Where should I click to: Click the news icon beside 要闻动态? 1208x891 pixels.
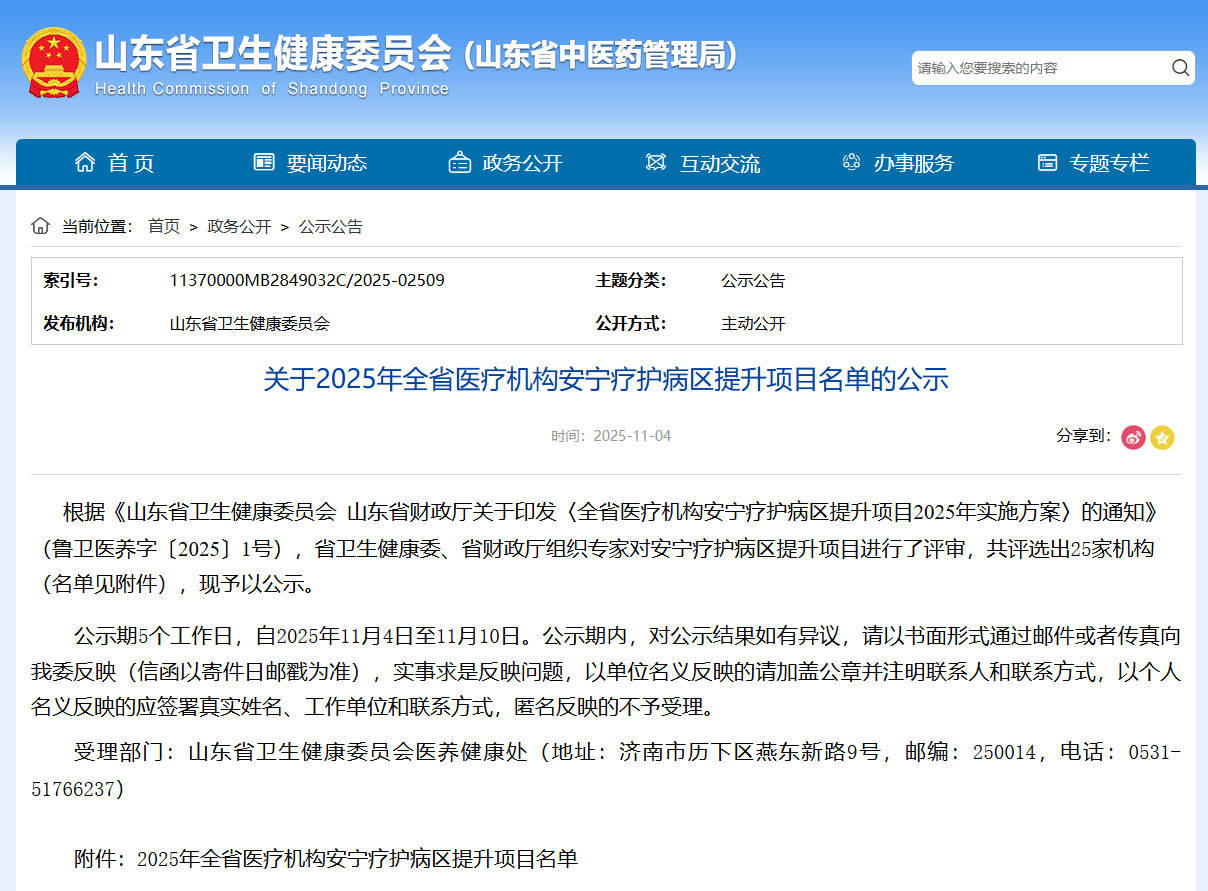pyautogui.click(x=264, y=162)
